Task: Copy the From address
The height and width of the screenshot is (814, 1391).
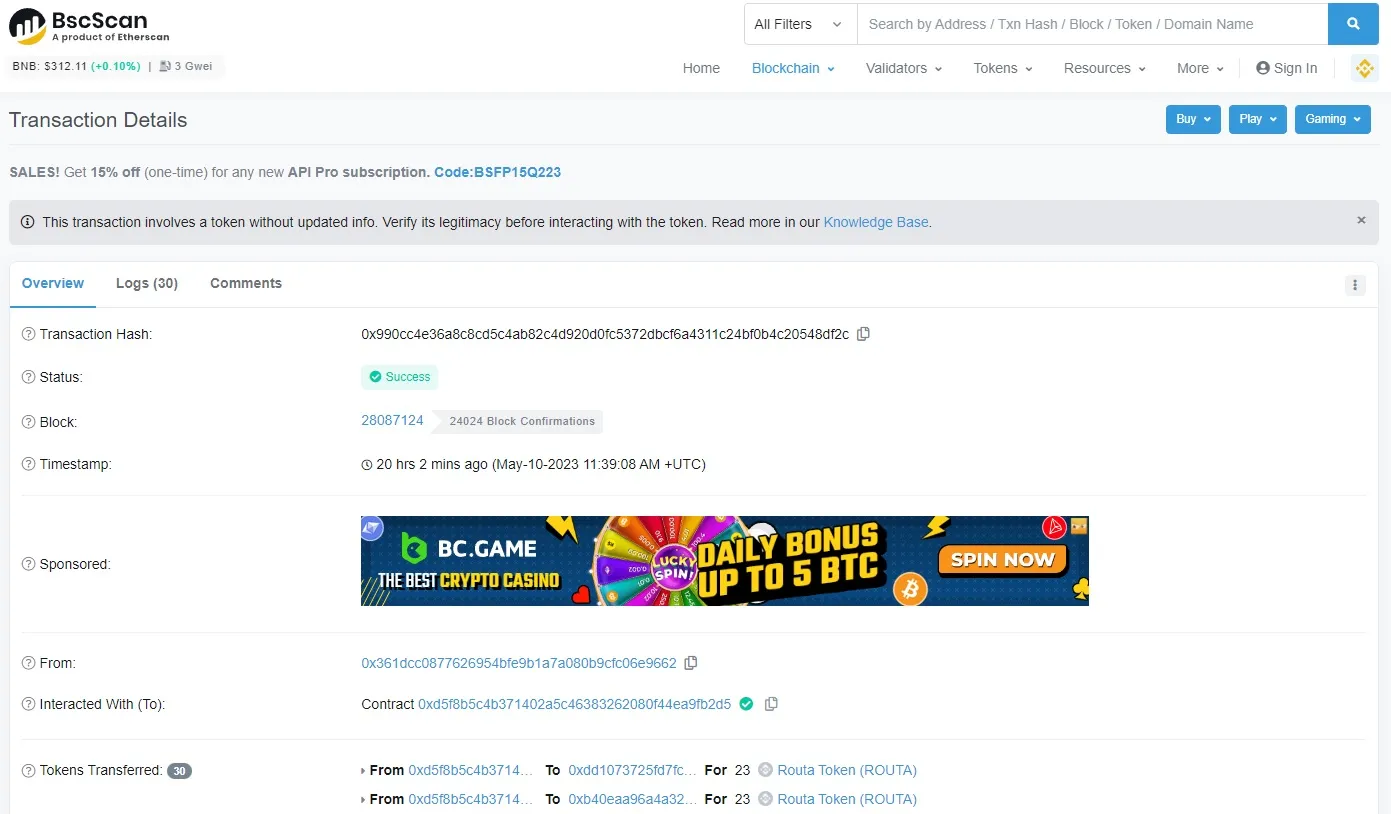Action: [691, 663]
